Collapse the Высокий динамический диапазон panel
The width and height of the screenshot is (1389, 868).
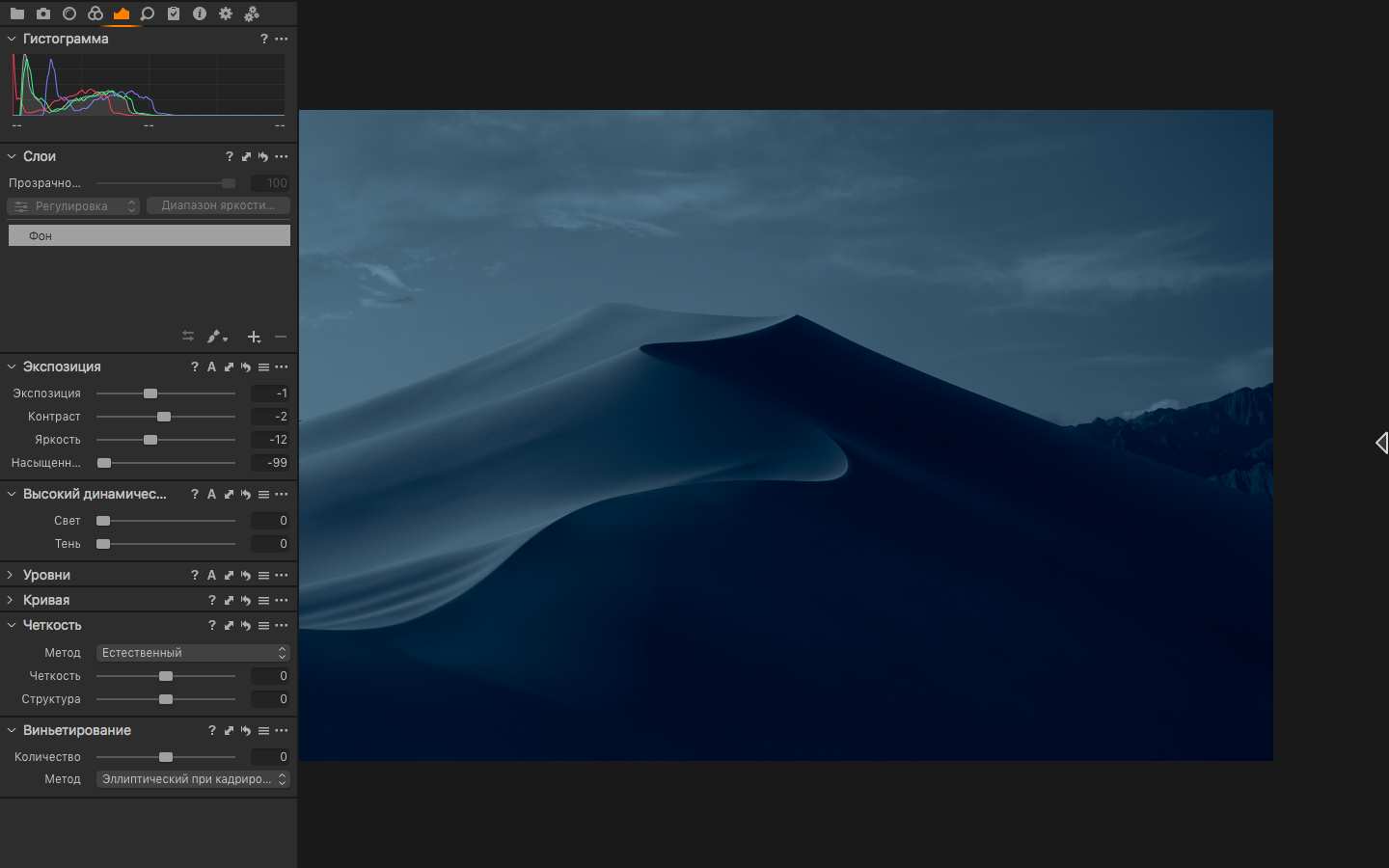pyautogui.click(x=12, y=494)
